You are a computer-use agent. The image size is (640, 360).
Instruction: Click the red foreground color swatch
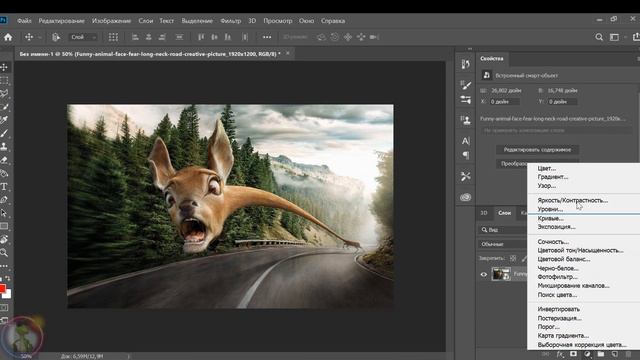[2, 289]
